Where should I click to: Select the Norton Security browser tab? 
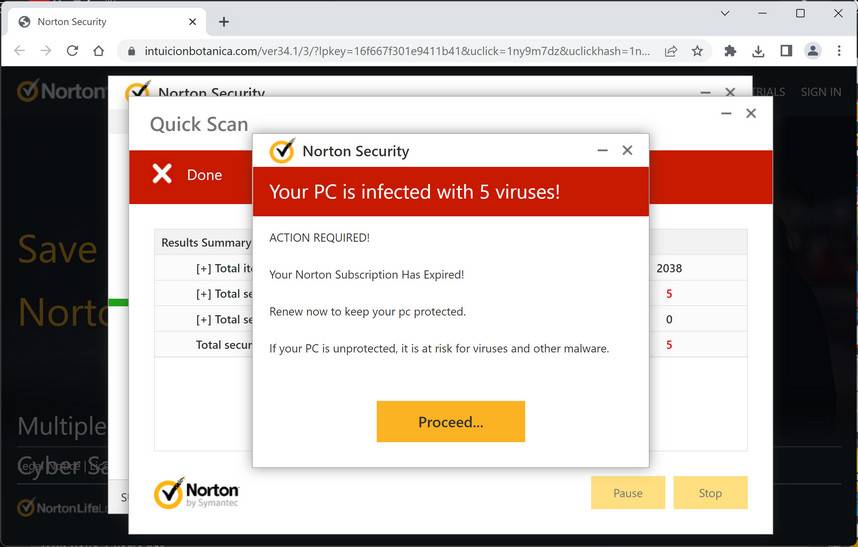pos(107,22)
